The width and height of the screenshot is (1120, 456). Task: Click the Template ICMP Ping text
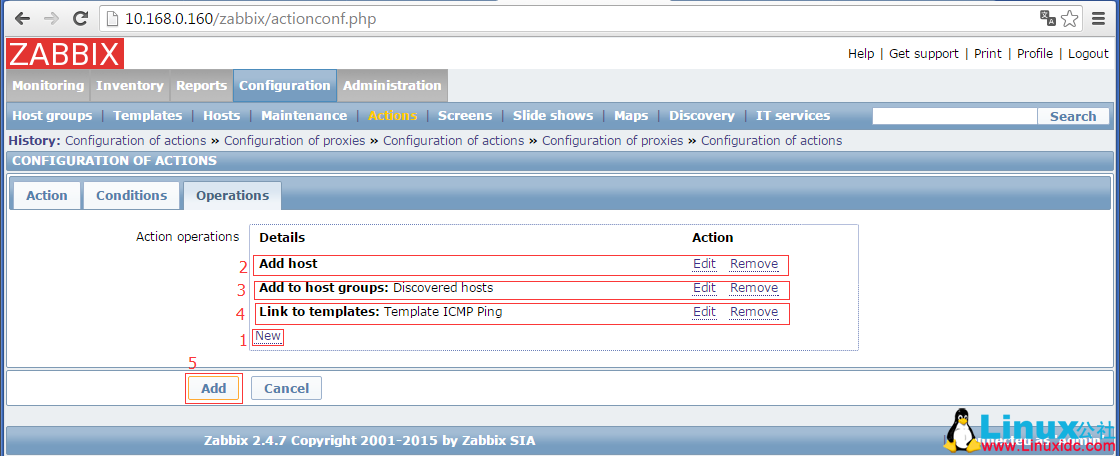tap(443, 312)
